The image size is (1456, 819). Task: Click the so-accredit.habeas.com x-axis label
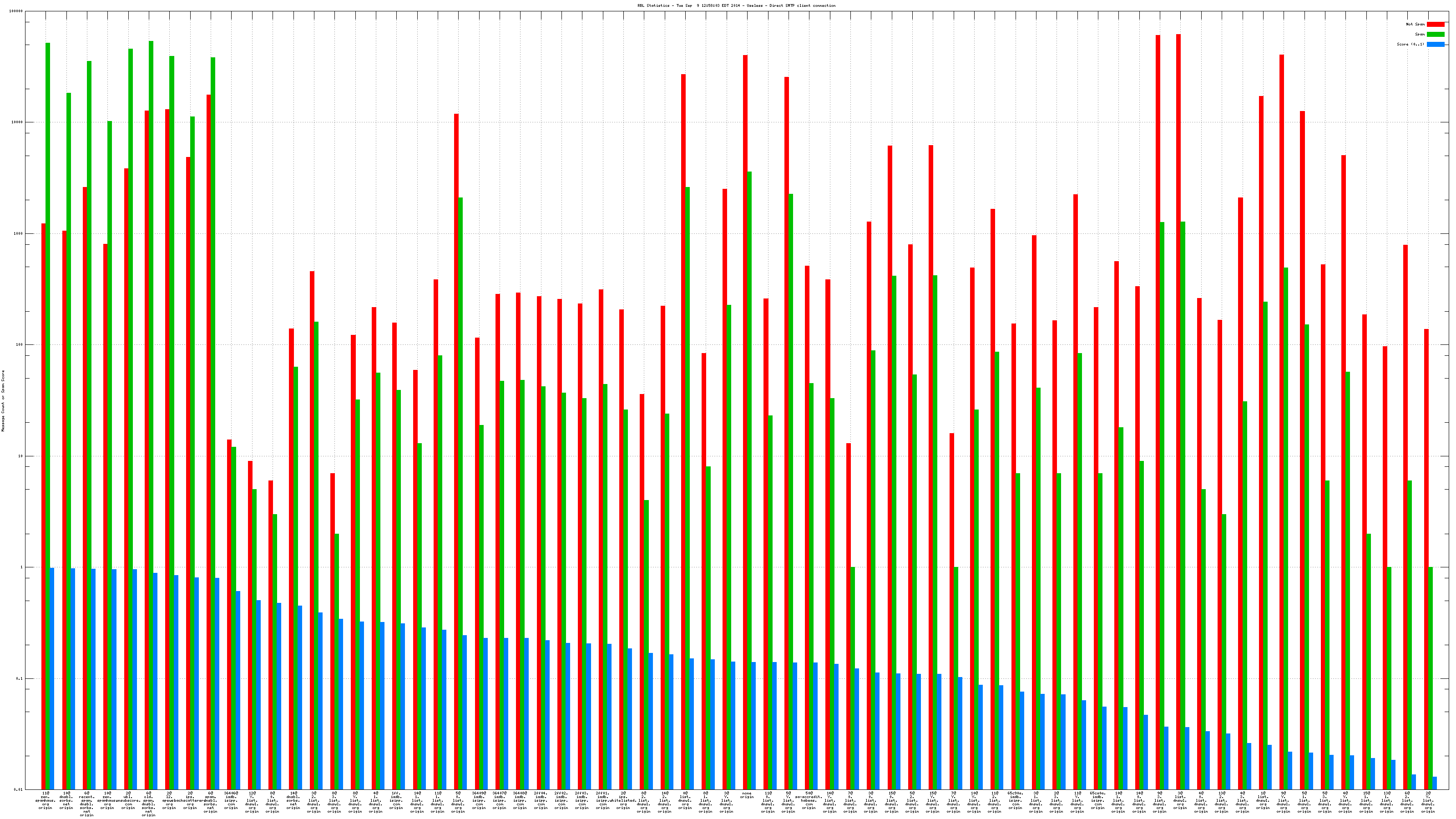[809, 800]
